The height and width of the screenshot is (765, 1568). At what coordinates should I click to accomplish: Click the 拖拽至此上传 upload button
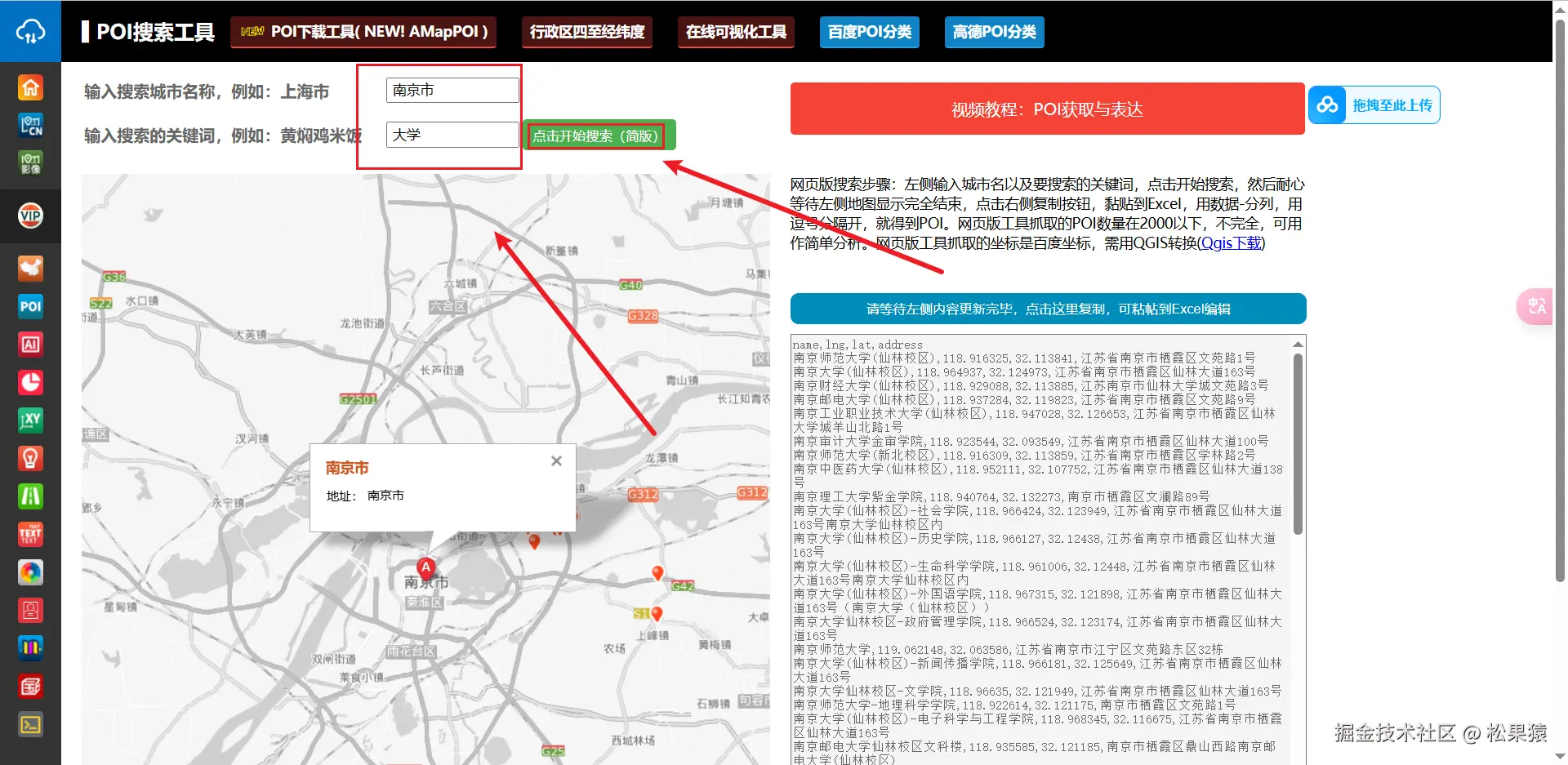pyautogui.click(x=1374, y=105)
